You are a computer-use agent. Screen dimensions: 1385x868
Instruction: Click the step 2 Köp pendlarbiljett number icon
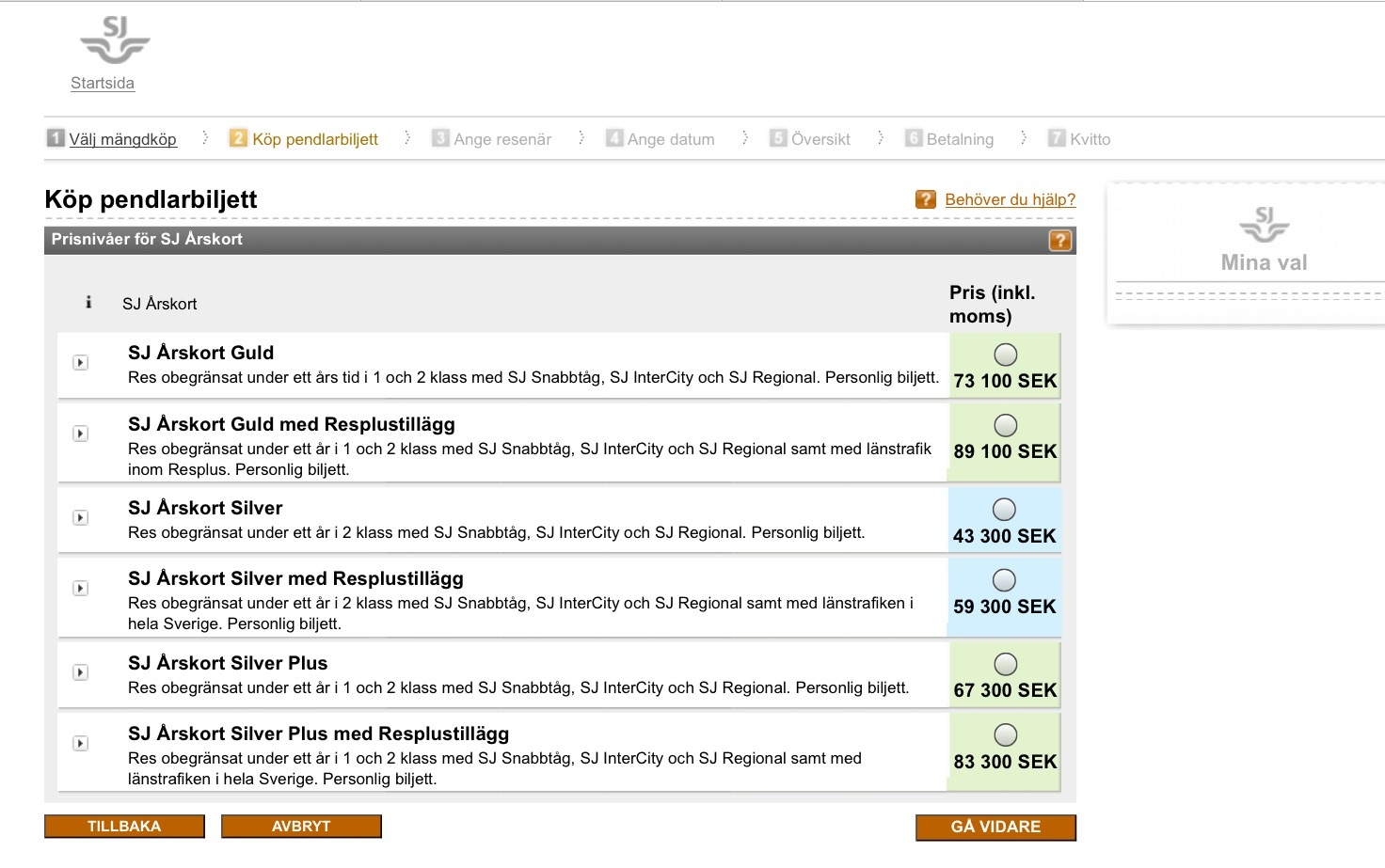click(x=238, y=138)
